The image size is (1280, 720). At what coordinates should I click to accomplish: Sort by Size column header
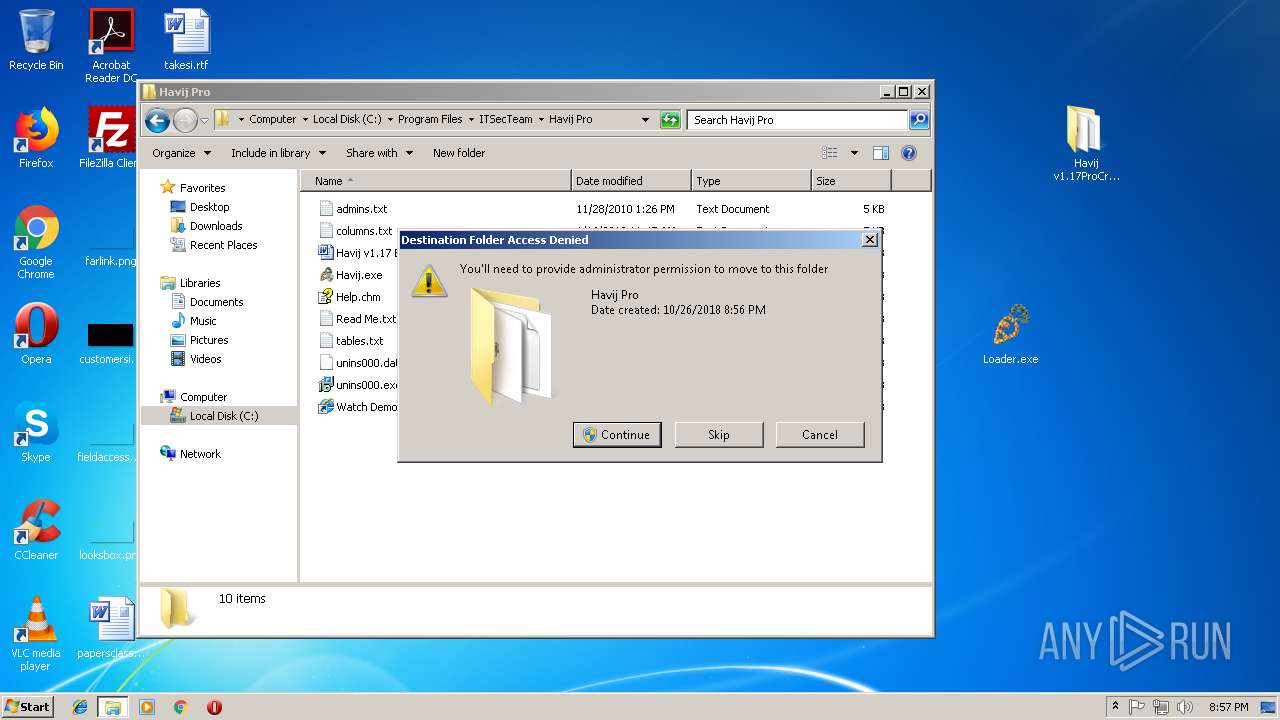pyautogui.click(x=851, y=181)
